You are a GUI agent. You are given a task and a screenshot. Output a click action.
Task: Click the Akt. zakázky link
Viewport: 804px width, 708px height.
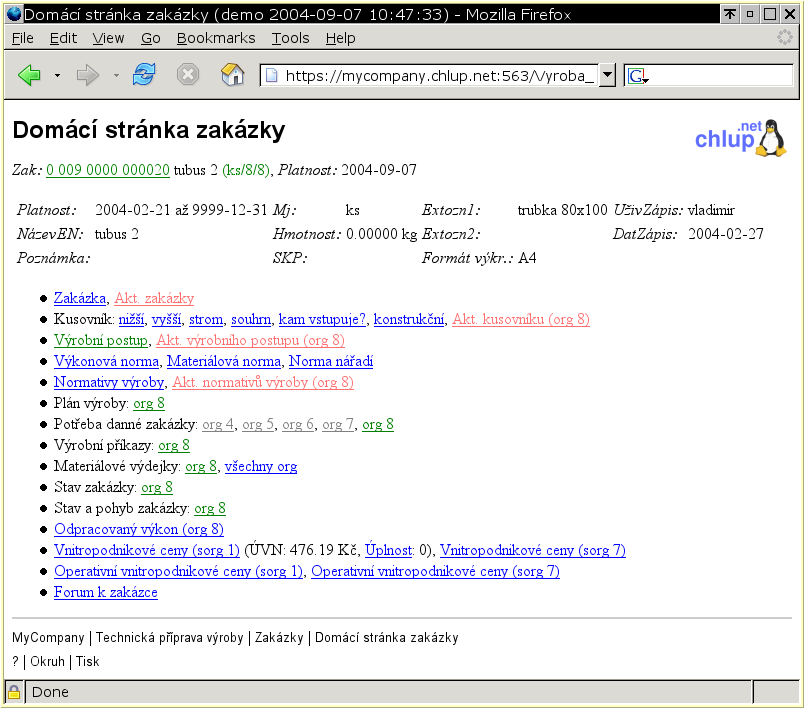coord(154,298)
